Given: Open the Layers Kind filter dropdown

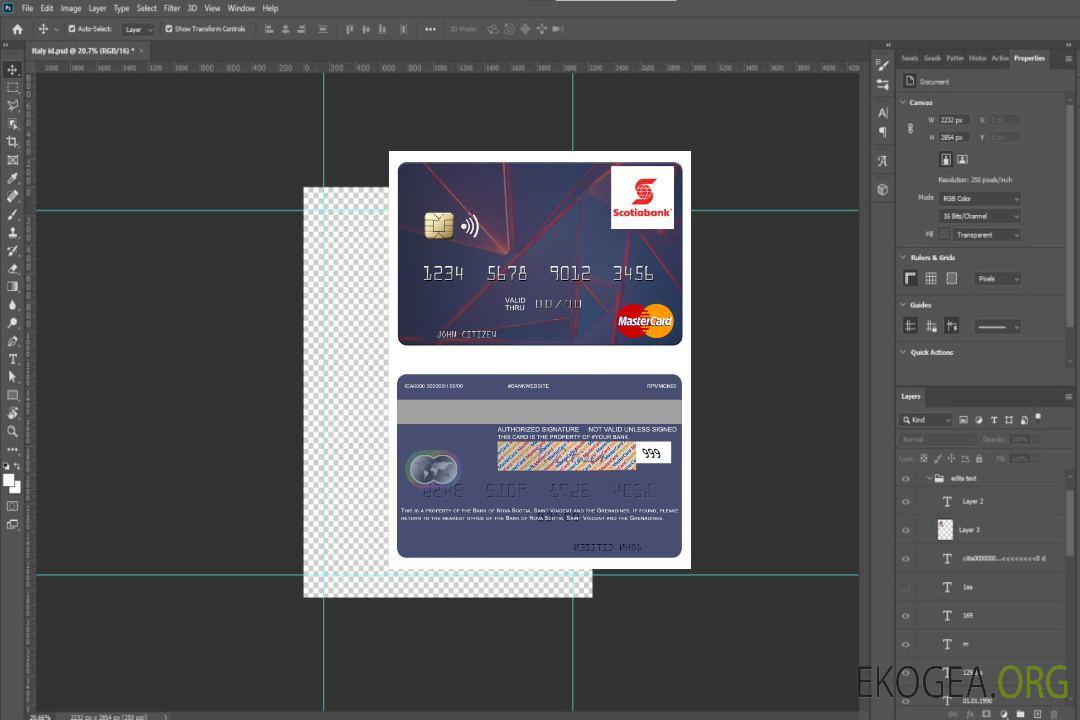Looking at the screenshot, I should coord(926,420).
